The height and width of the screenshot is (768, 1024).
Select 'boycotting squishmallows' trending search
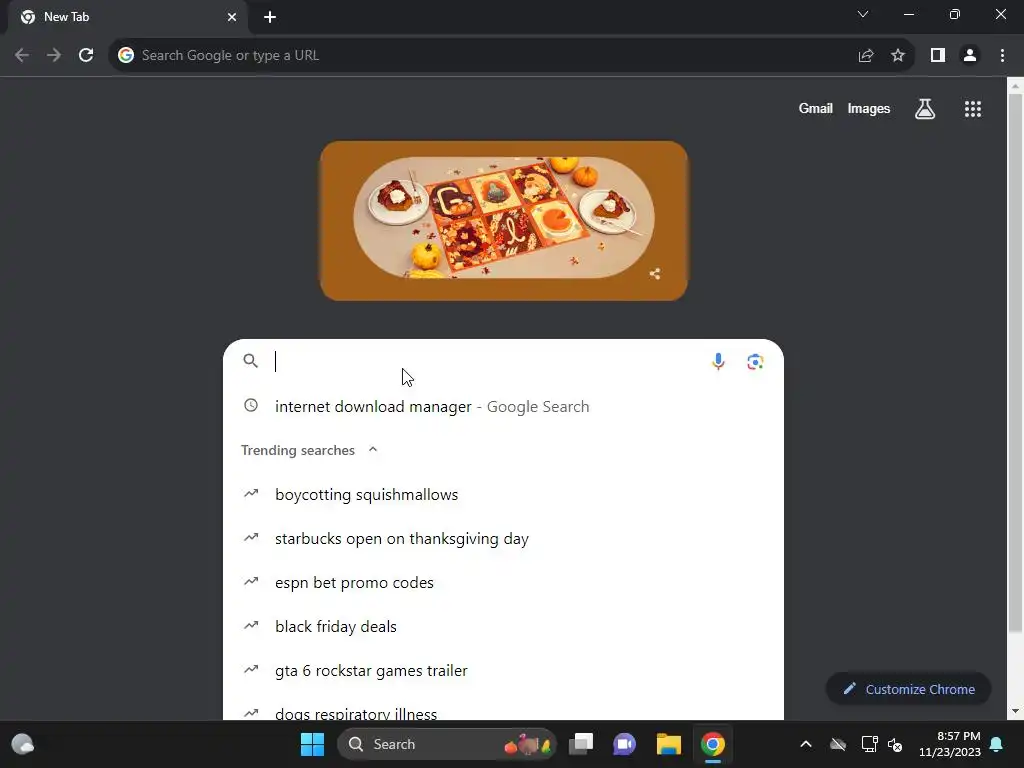pyautogui.click(x=504, y=494)
